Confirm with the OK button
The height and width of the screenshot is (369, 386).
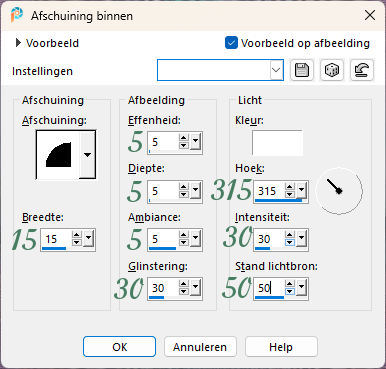tap(119, 347)
